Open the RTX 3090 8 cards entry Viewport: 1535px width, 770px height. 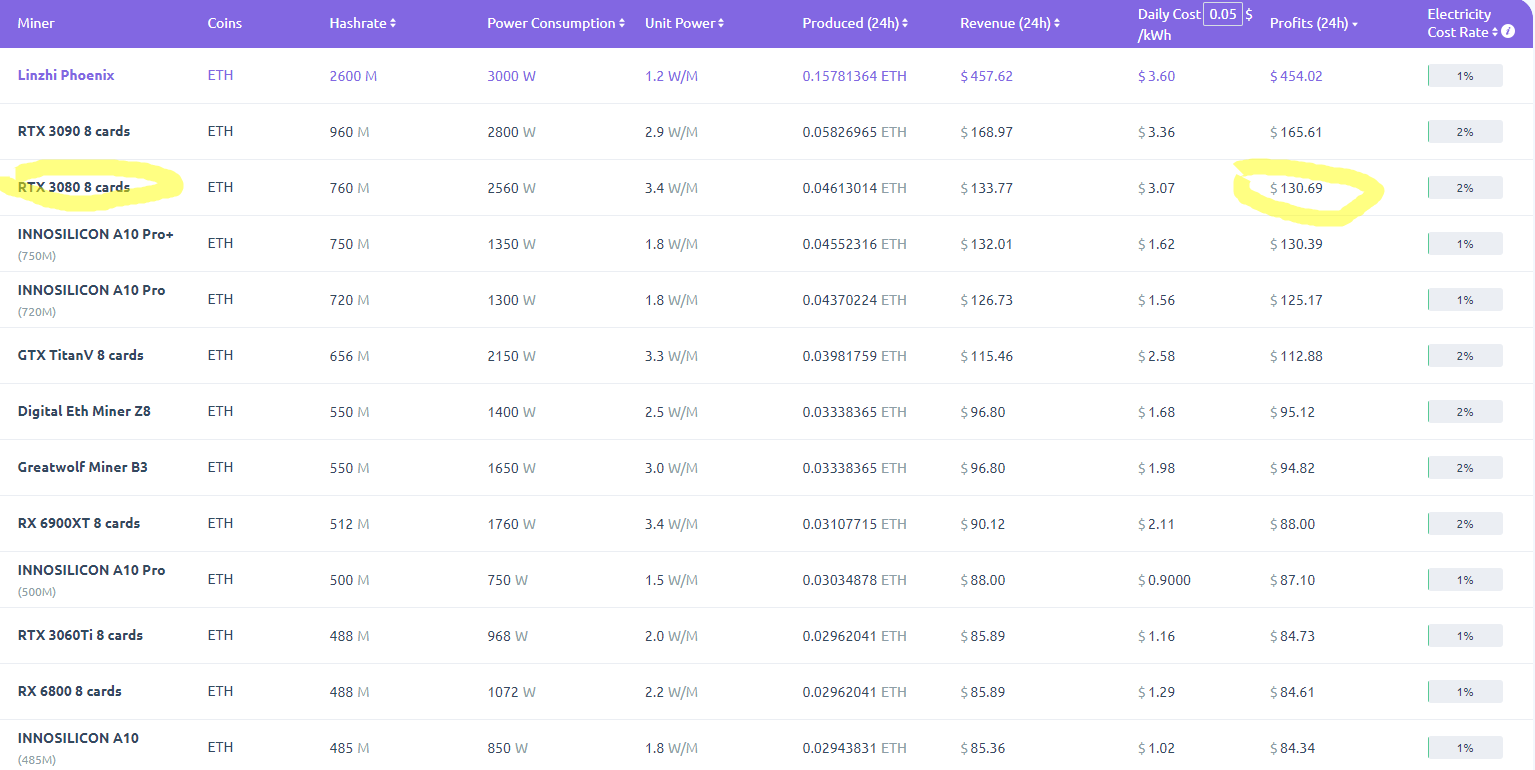click(74, 131)
